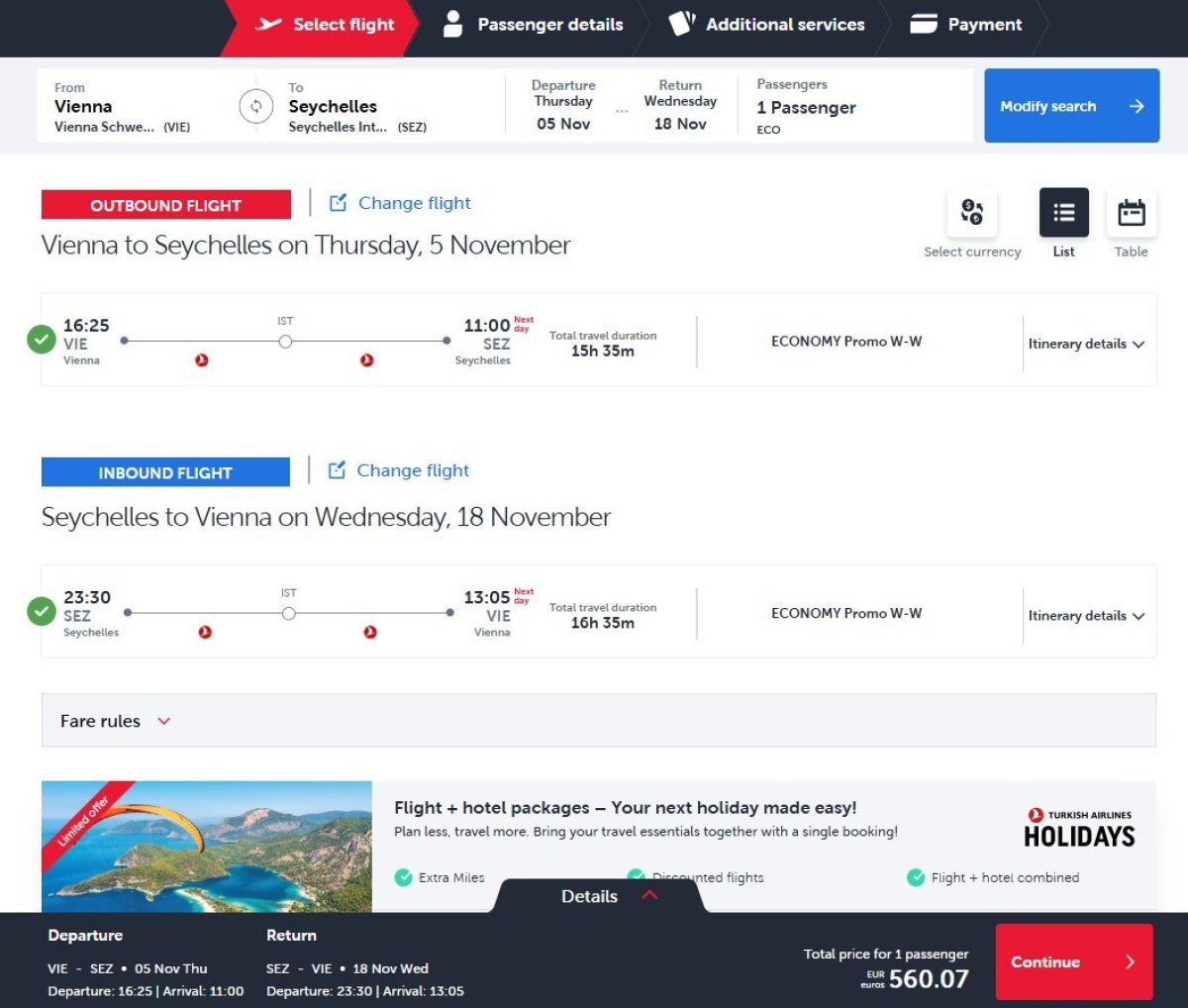Click the paragliding holiday offer image
This screenshot has height=1008, width=1188.
(x=207, y=847)
